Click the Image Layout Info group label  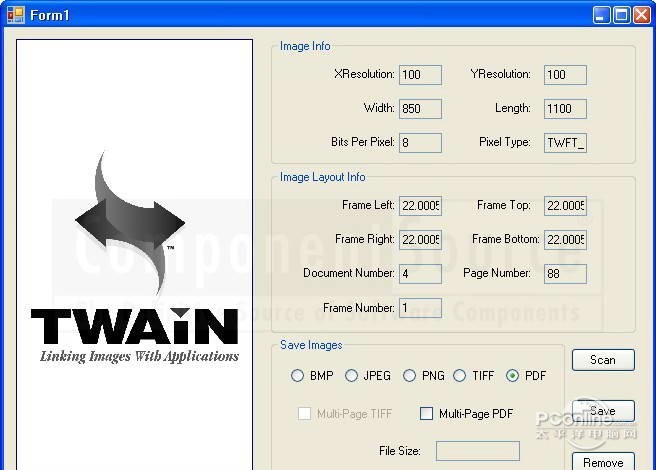coord(323,177)
